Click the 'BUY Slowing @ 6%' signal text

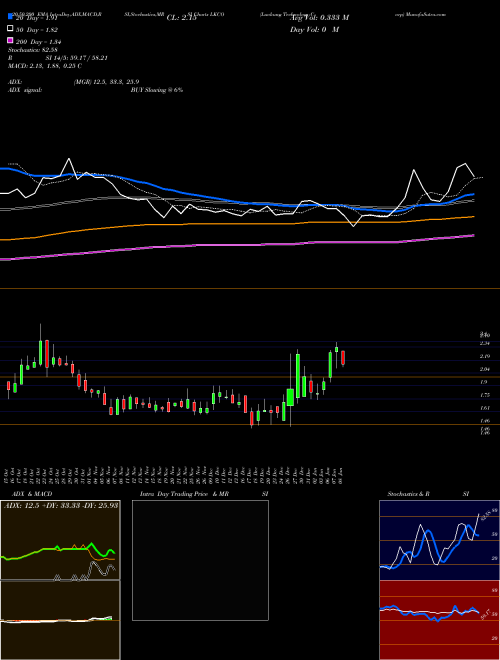click(x=157, y=90)
